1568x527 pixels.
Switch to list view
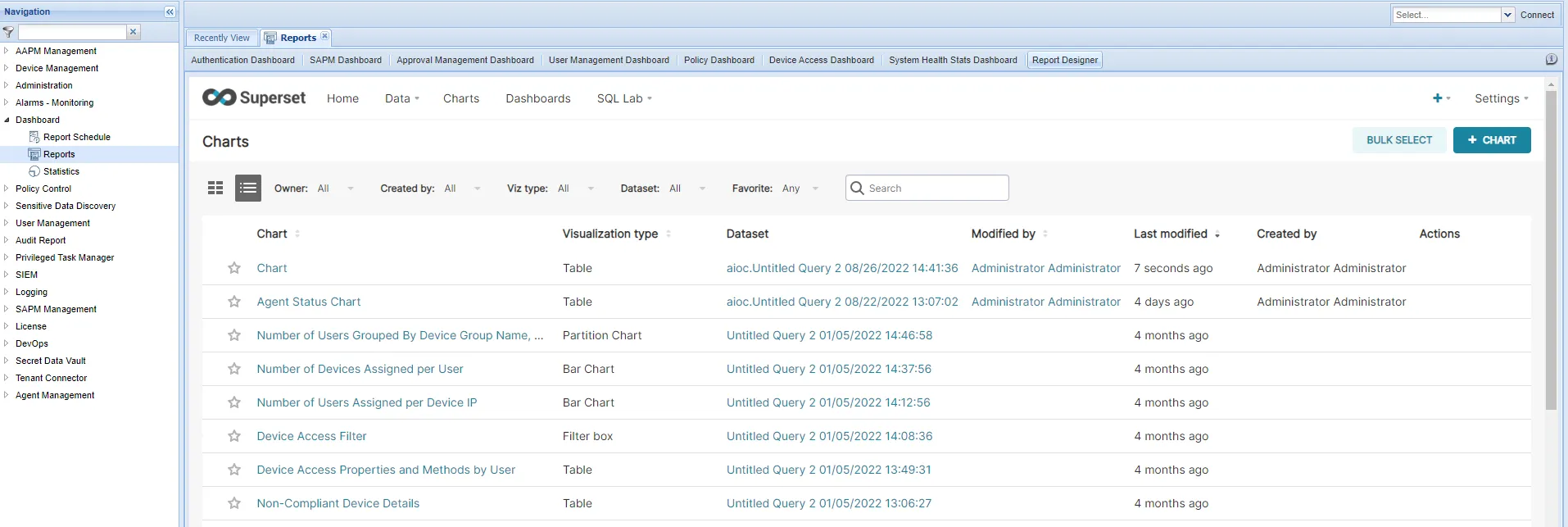point(248,189)
